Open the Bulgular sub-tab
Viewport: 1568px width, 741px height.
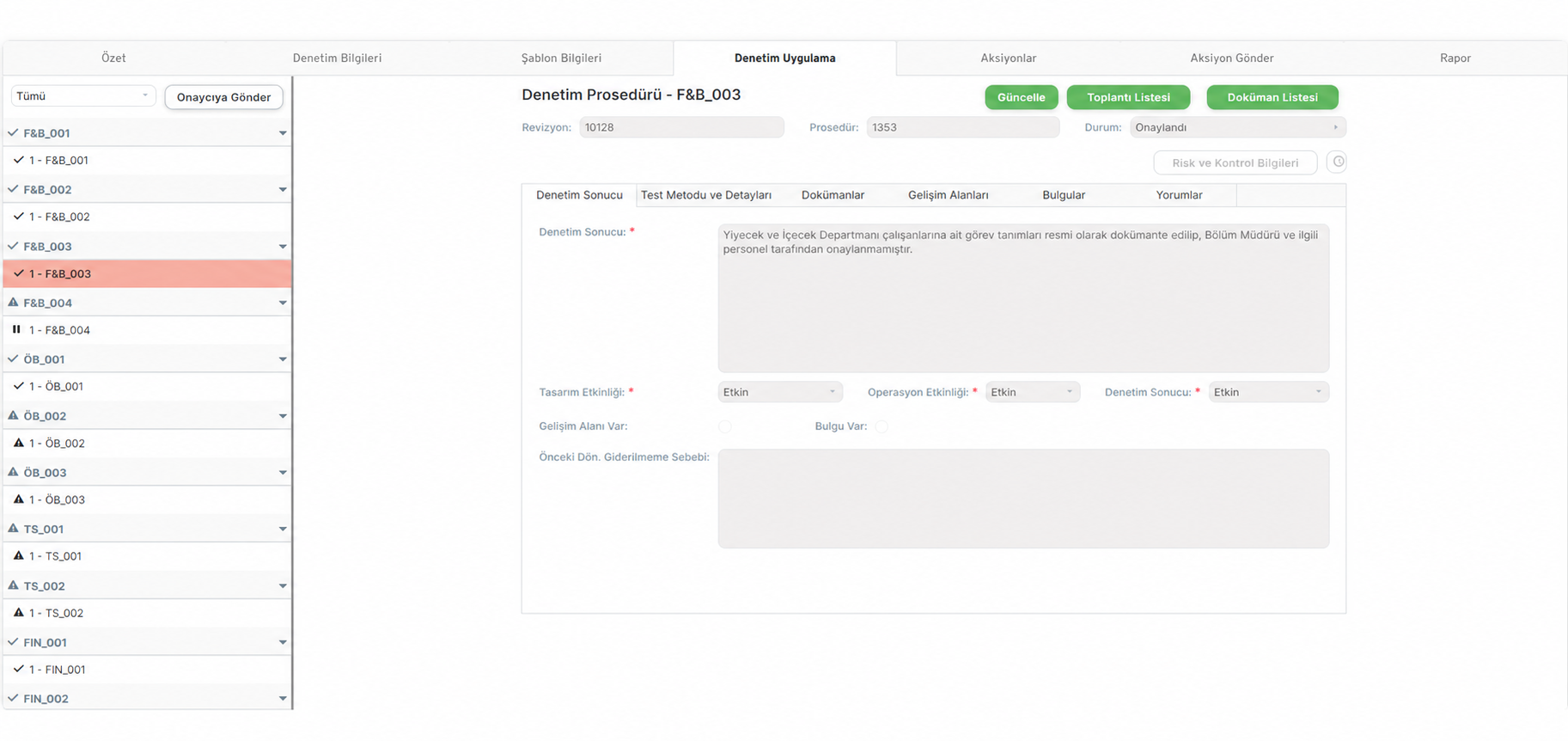[x=1064, y=195]
